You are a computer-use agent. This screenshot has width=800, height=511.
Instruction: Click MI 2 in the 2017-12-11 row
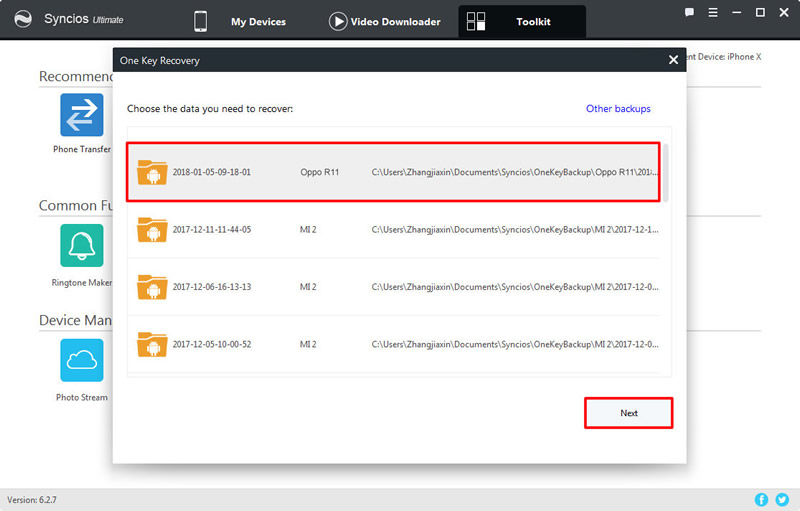[308, 229]
